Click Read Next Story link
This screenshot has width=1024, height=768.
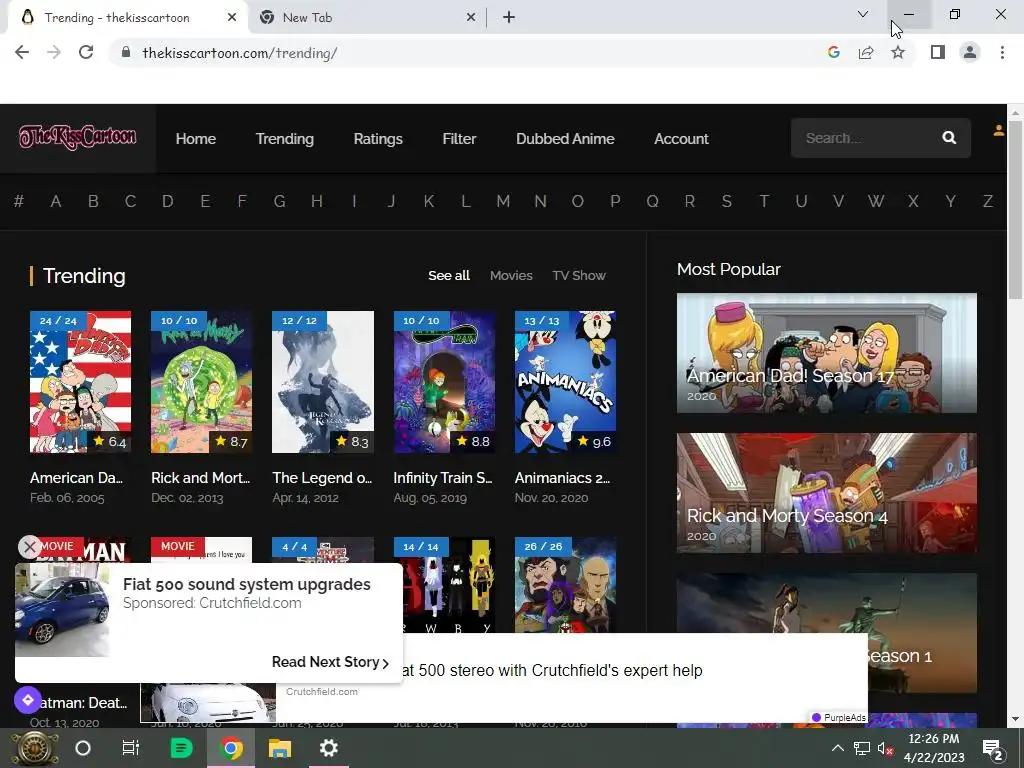(x=330, y=662)
